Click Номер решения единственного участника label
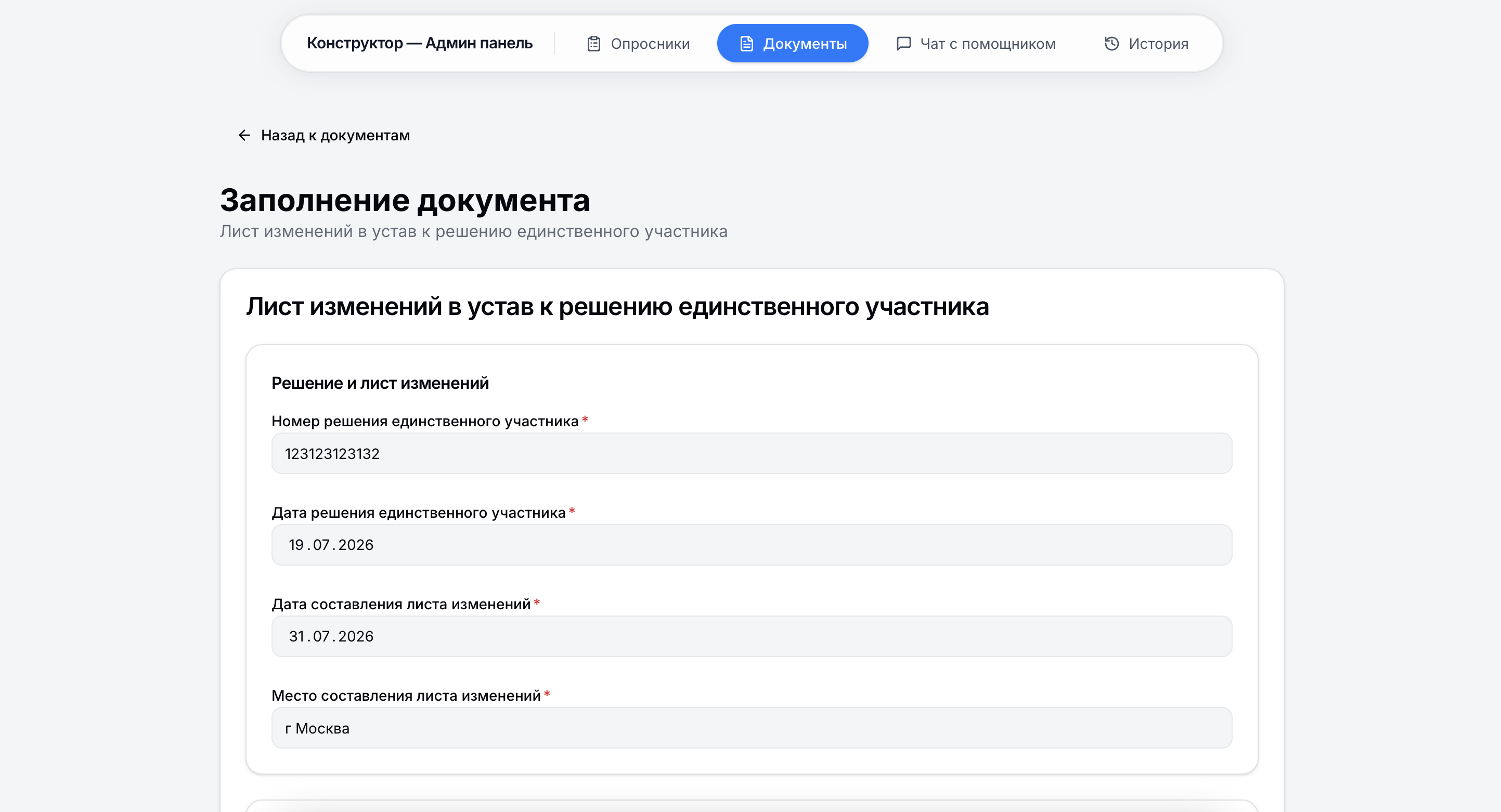 tap(425, 421)
